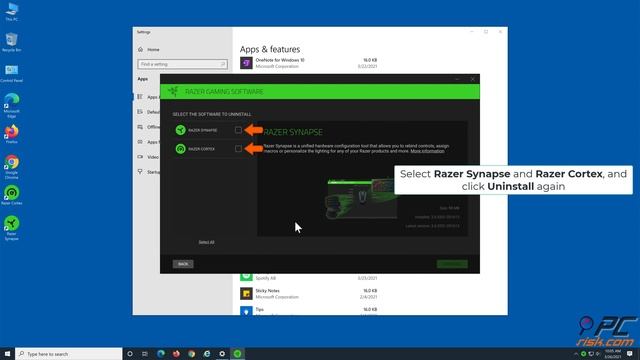Screen dimensions: 640x360
Task: Click the Spotify AB publisher text
Action: 266,278
